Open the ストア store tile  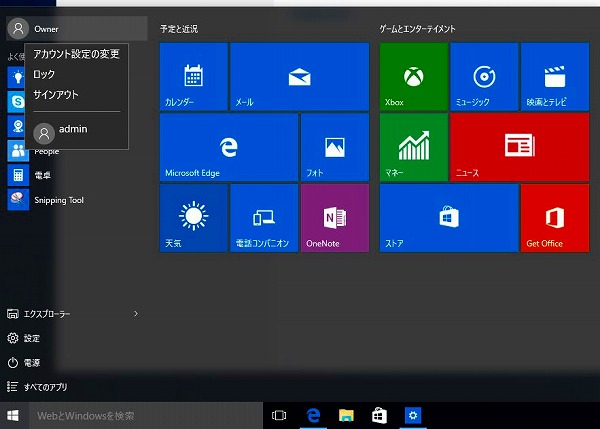pos(449,218)
